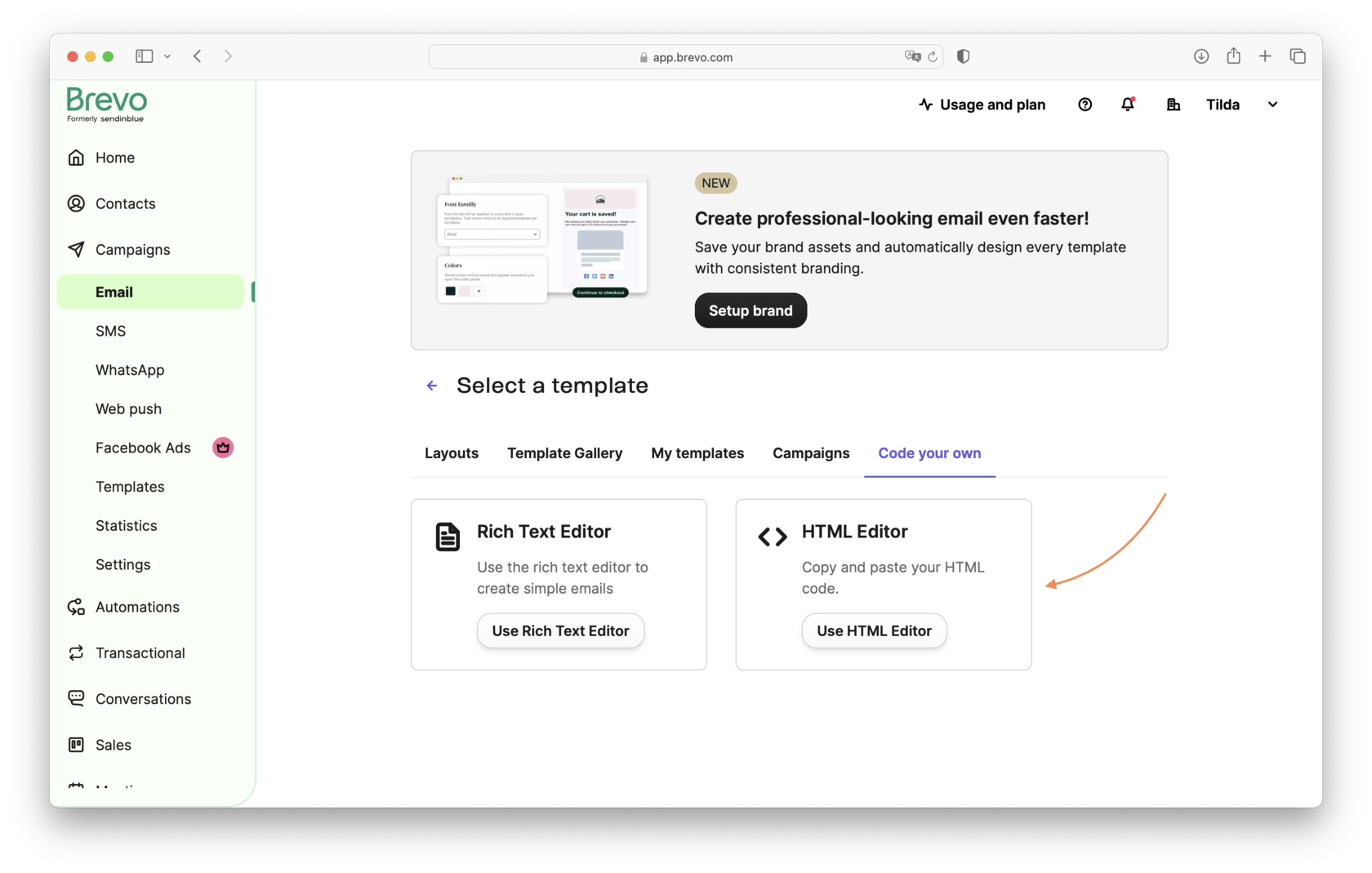
Task: Open Safari downloads icon
Action: [x=1201, y=56]
